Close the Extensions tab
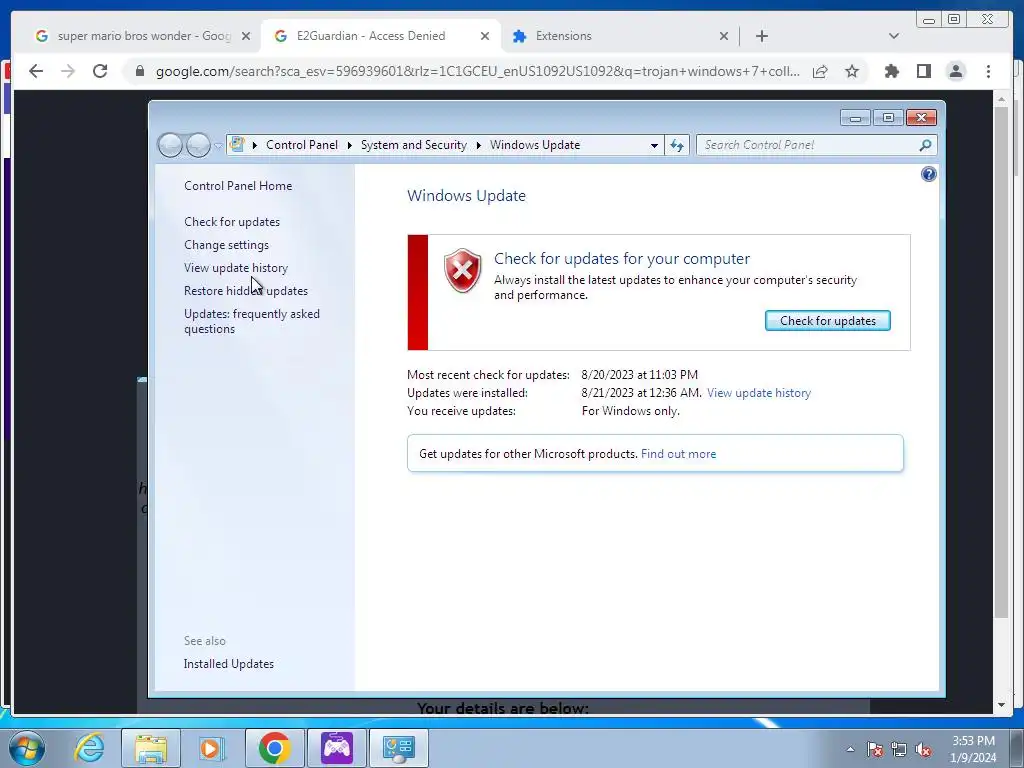The image size is (1024, 768). click(724, 36)
